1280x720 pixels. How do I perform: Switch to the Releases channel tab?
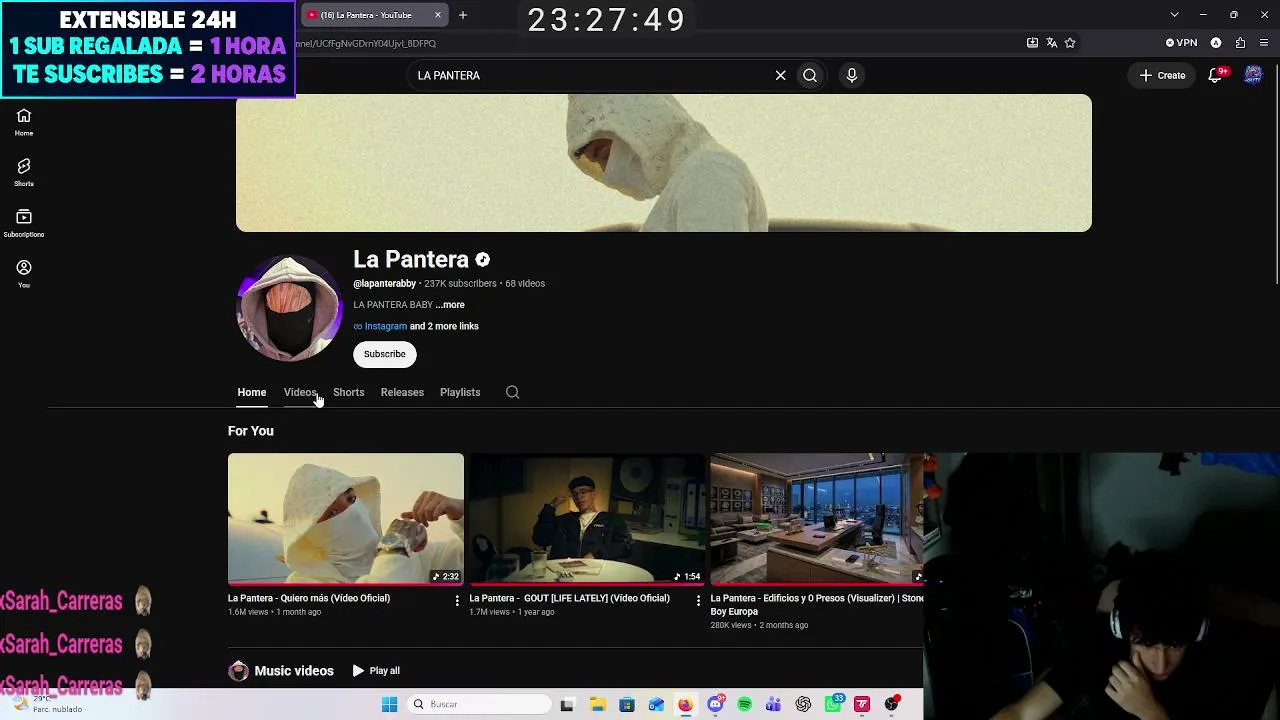click(402, 392)
